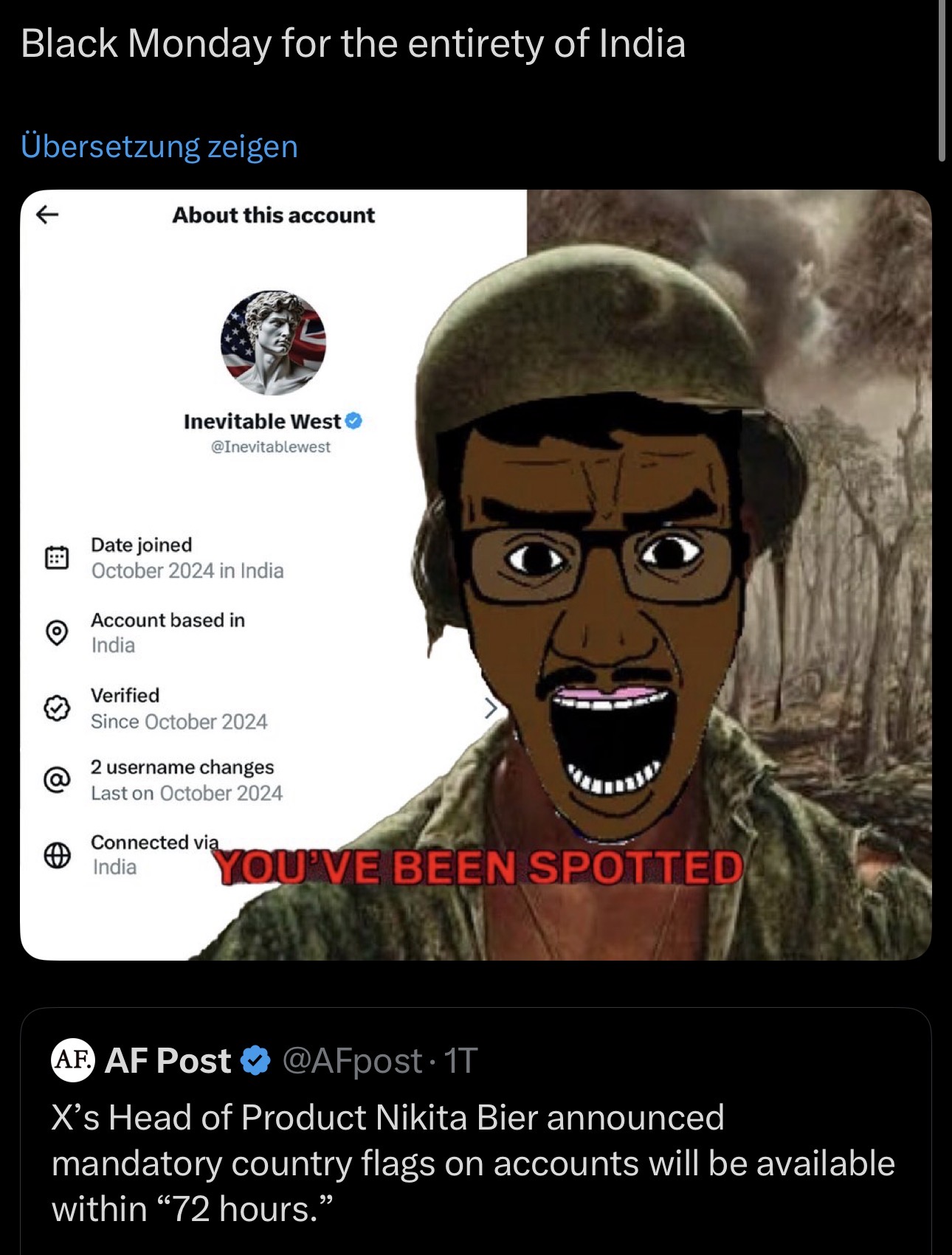This screenshot has width=952, height=1255.
Task: Click the verified seal icon beside Verified row
Action: 57,708
